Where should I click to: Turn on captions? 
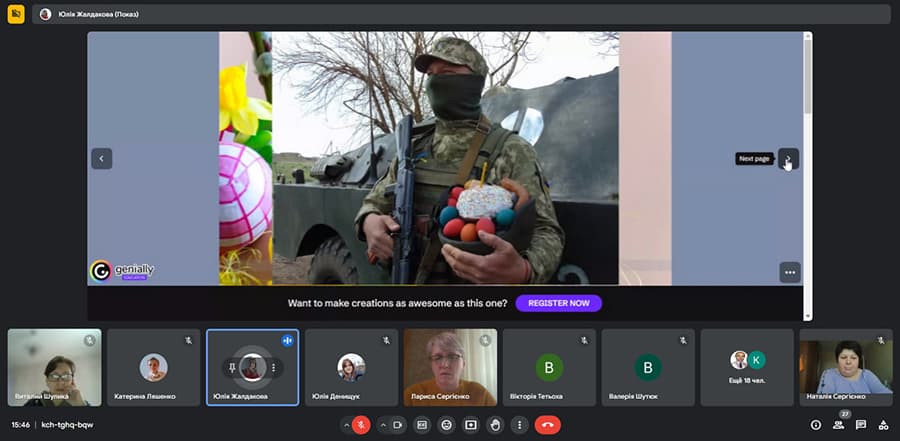[x=422, y=425]
